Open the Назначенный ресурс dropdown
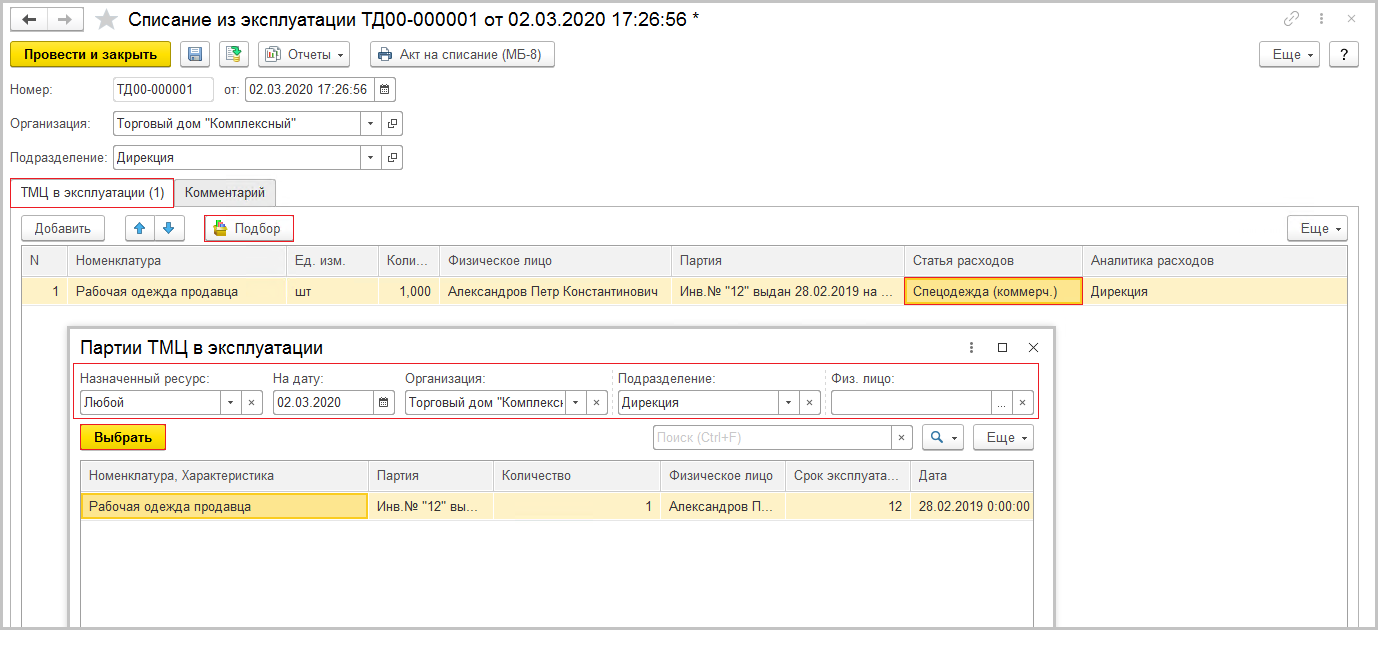The image size is (1378, 652). 231,402
